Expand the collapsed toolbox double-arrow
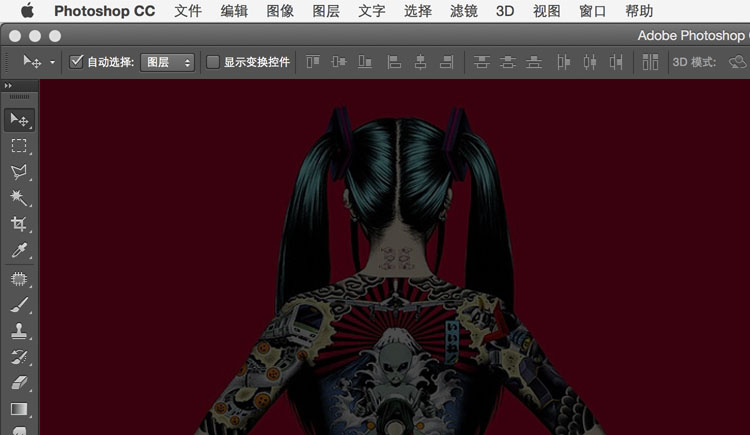Screen dimensions: 750x435 pos(8,86)
